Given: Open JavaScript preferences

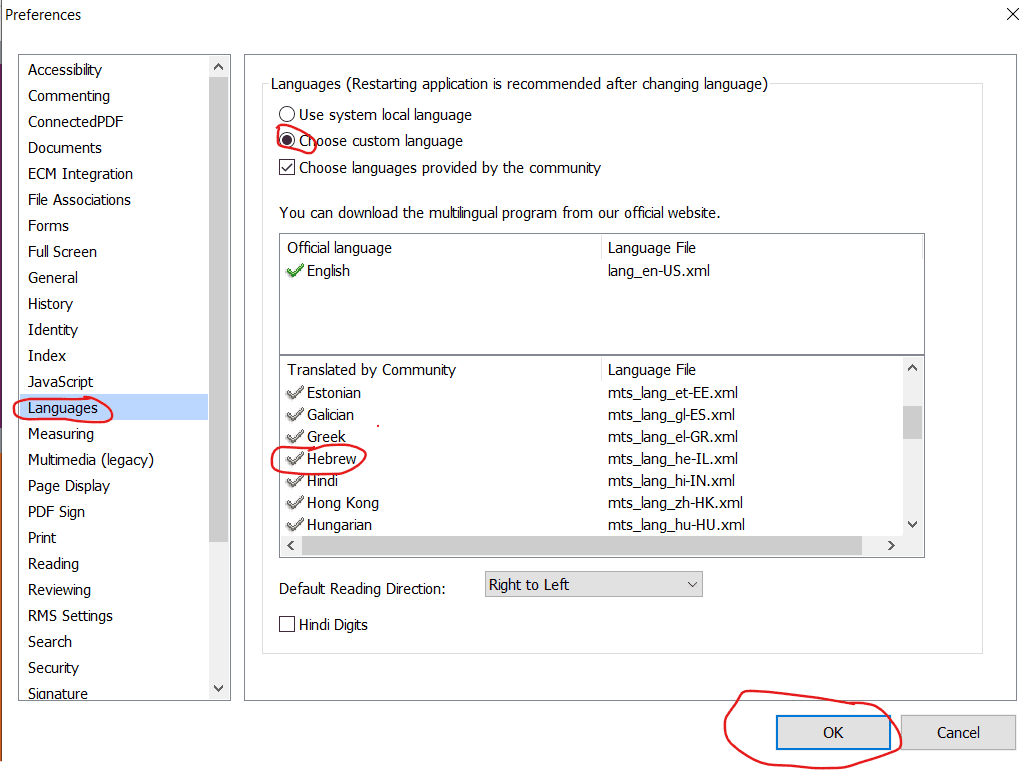Looking at the screenshot, I should 60,382.
